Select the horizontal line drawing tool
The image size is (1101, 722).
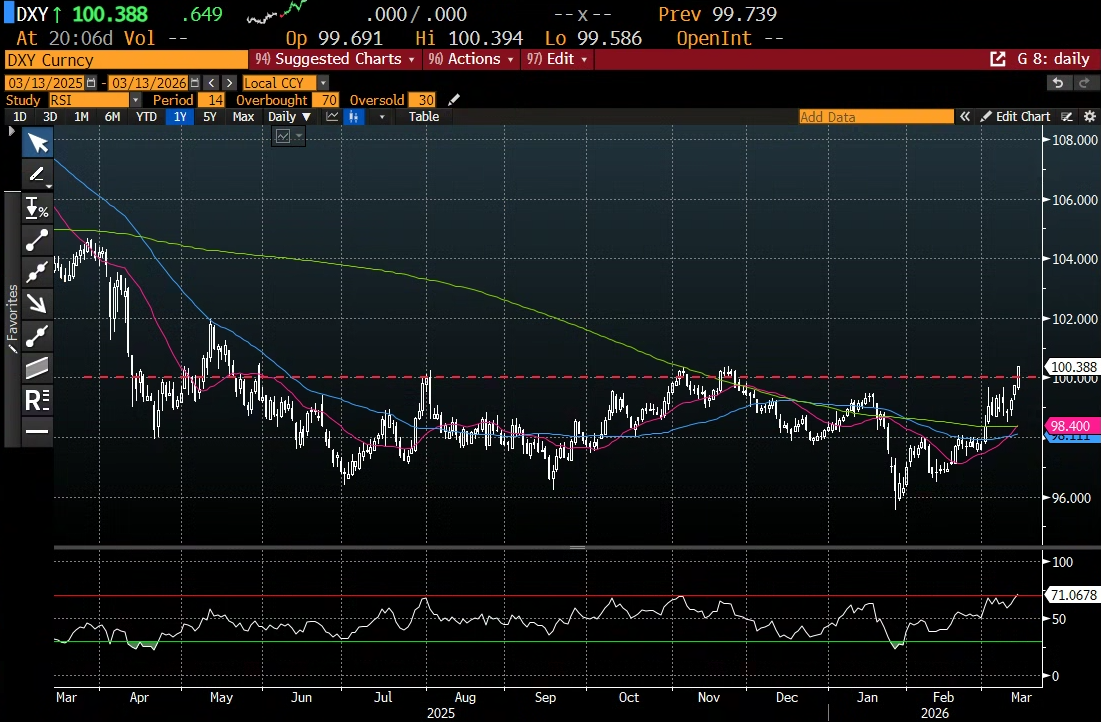37,432
